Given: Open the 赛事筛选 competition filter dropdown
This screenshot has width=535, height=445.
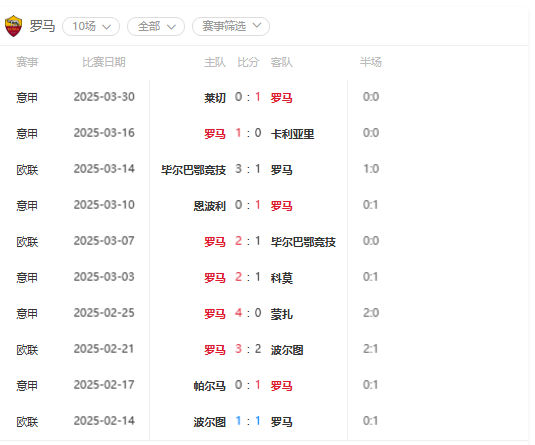Looking at the screenshot, I should 231,26.
